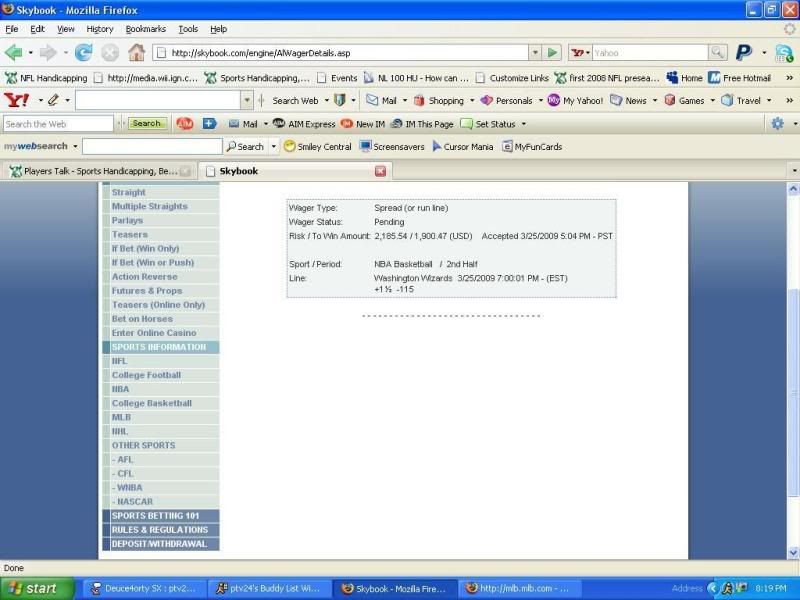The image size is (800, 600).
Task: Select the Skybook tab
Action: [295, 171]
